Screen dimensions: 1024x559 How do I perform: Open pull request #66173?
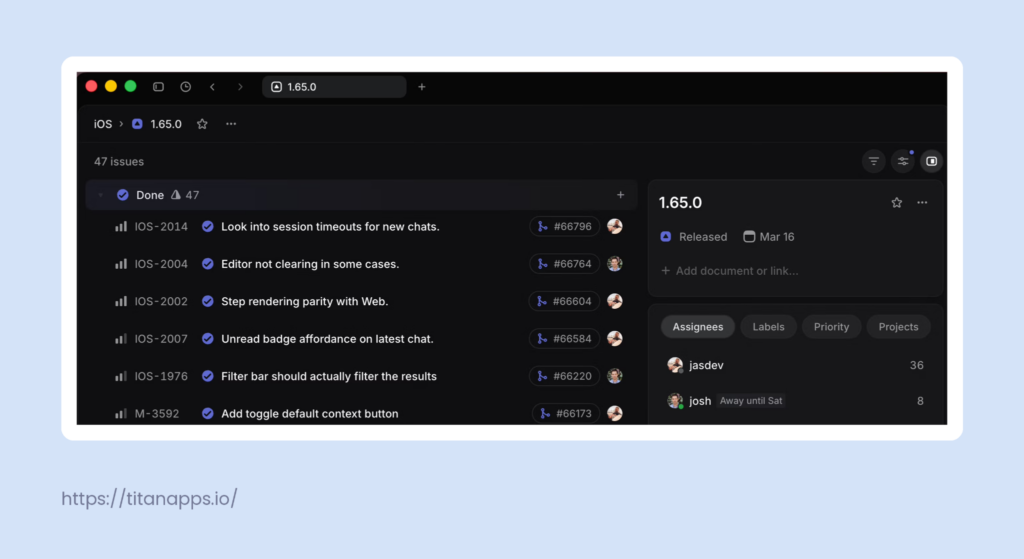point(566,413)
